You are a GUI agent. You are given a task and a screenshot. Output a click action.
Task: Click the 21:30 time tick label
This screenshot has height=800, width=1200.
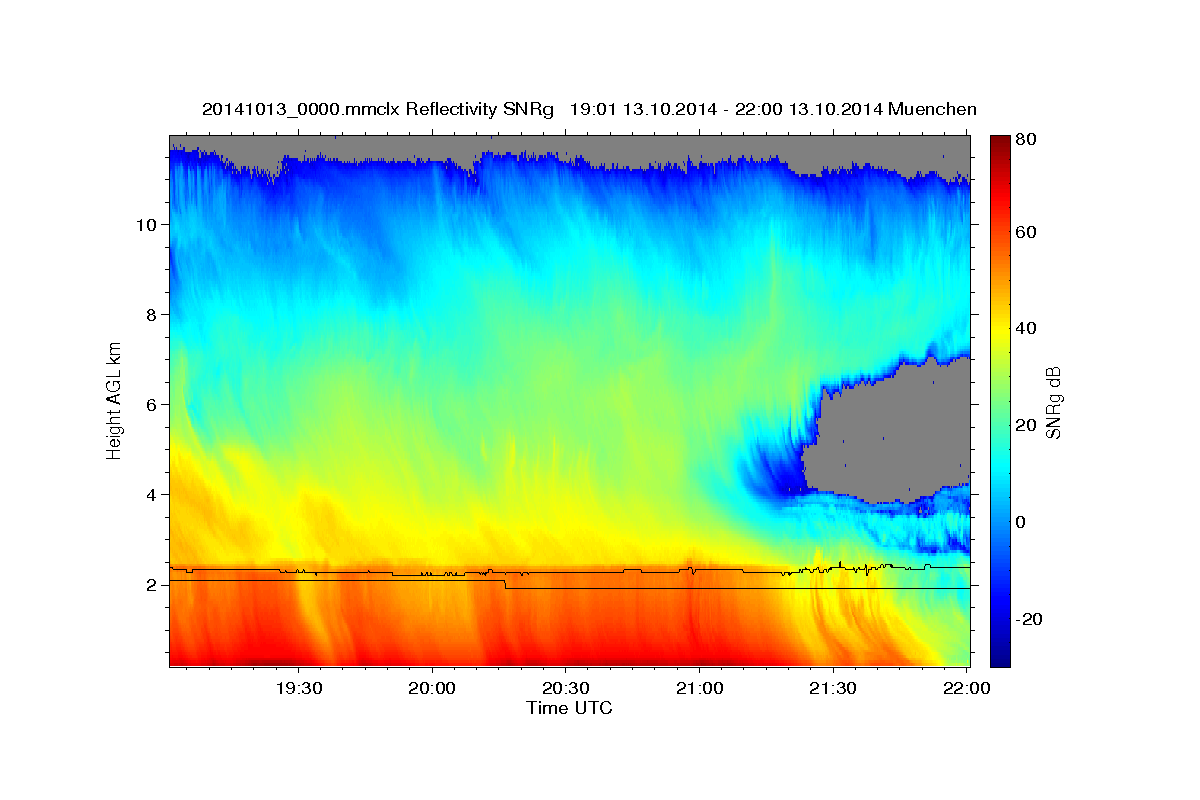832,688
